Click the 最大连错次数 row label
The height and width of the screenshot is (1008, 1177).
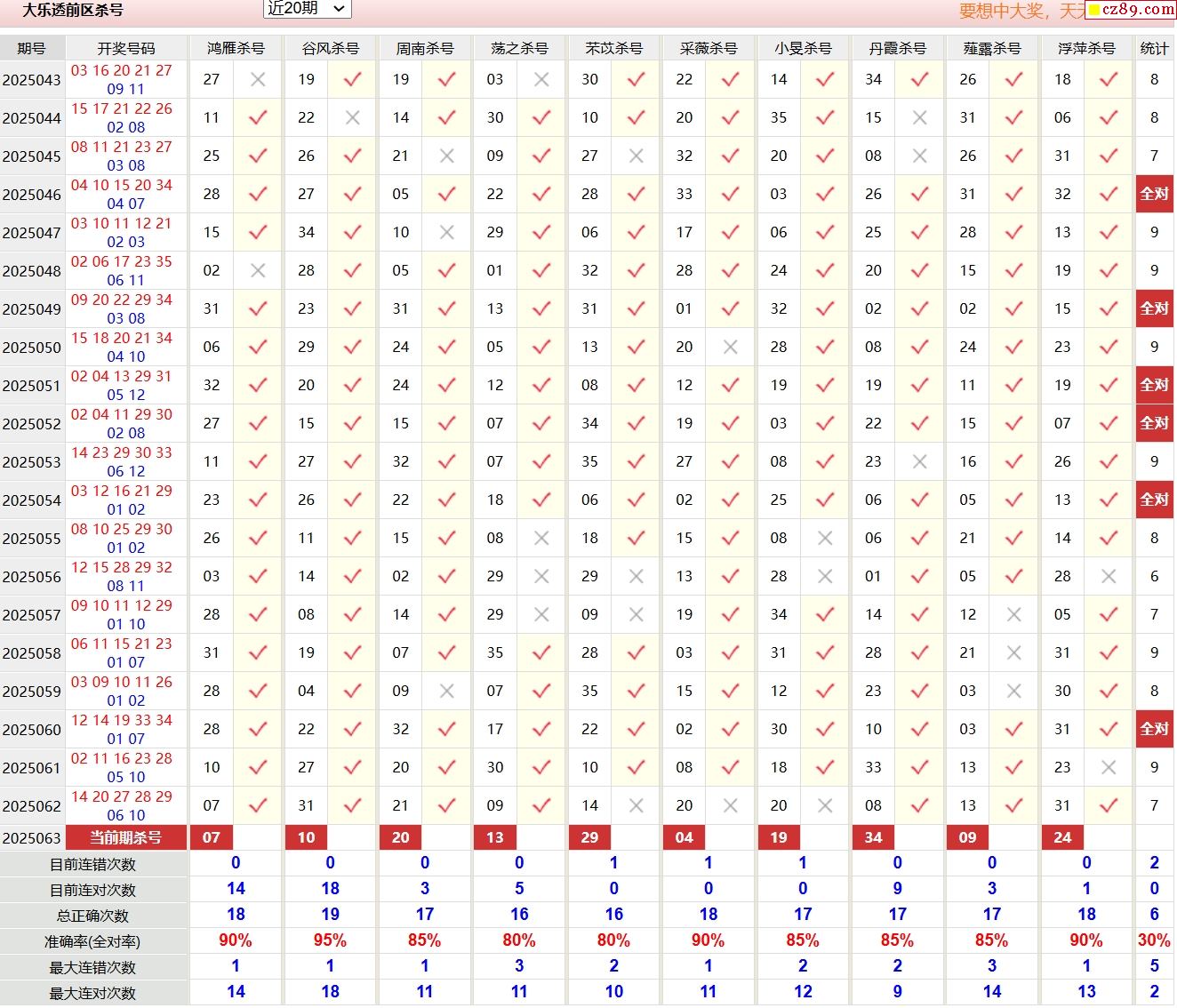coord(93,967)
